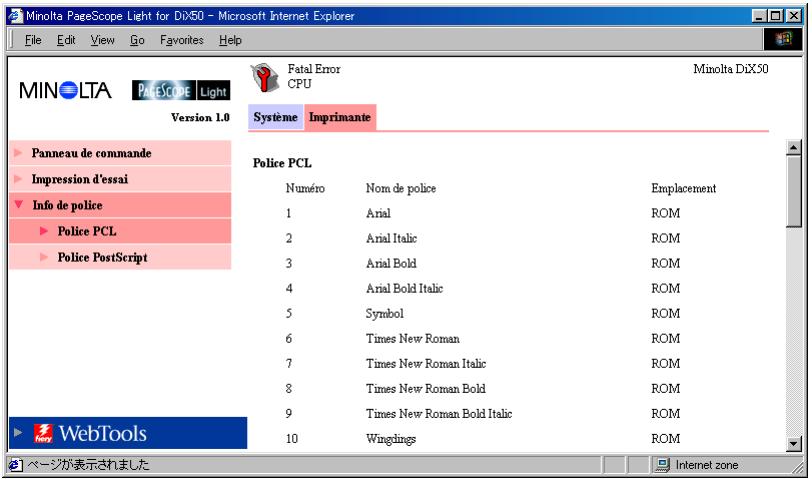Open Info de police link
This screenshot has width=812, height=479.
[x=67, y=205]
